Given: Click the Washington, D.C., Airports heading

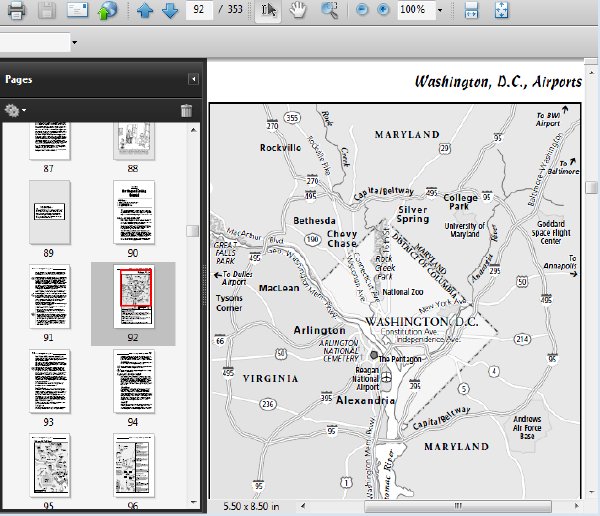Looking at the screenshot, I should pyautogui.click(x=499, y=82).
